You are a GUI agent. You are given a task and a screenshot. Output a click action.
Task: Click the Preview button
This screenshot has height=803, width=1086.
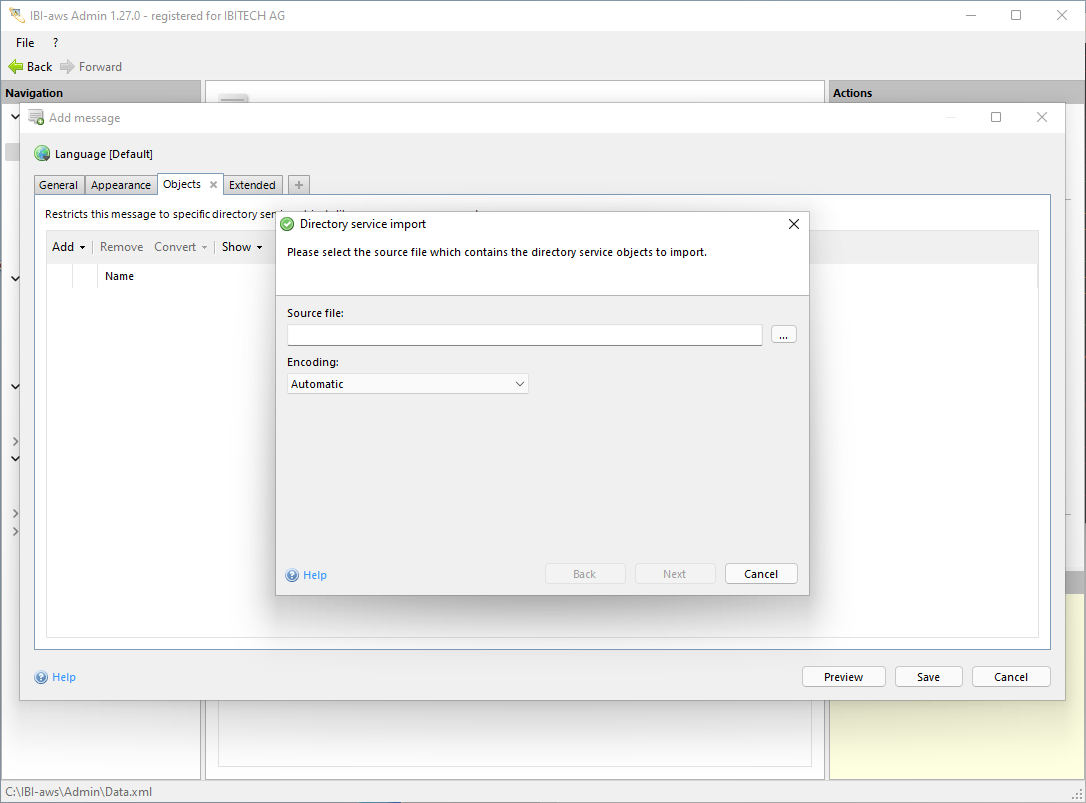click(x=843, y=677)
